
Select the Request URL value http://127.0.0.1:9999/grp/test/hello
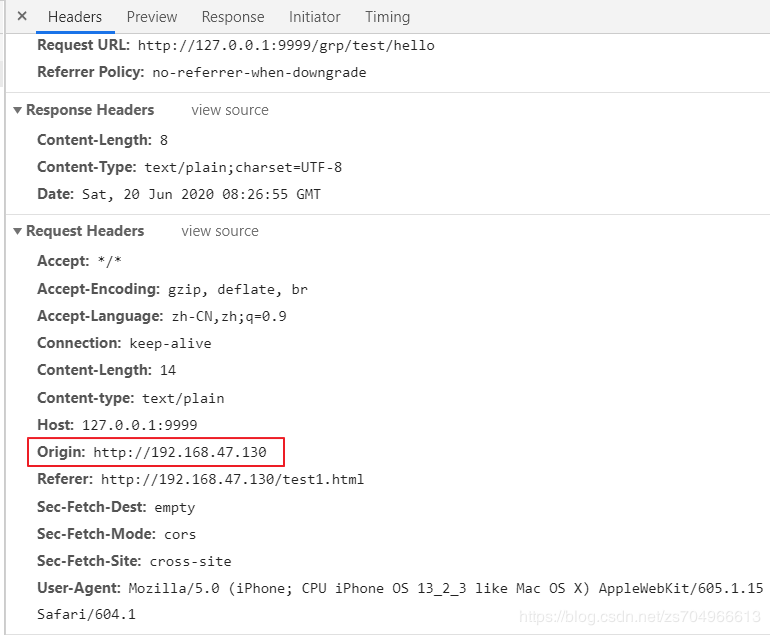pyautogui.click(x=286, y=46)
